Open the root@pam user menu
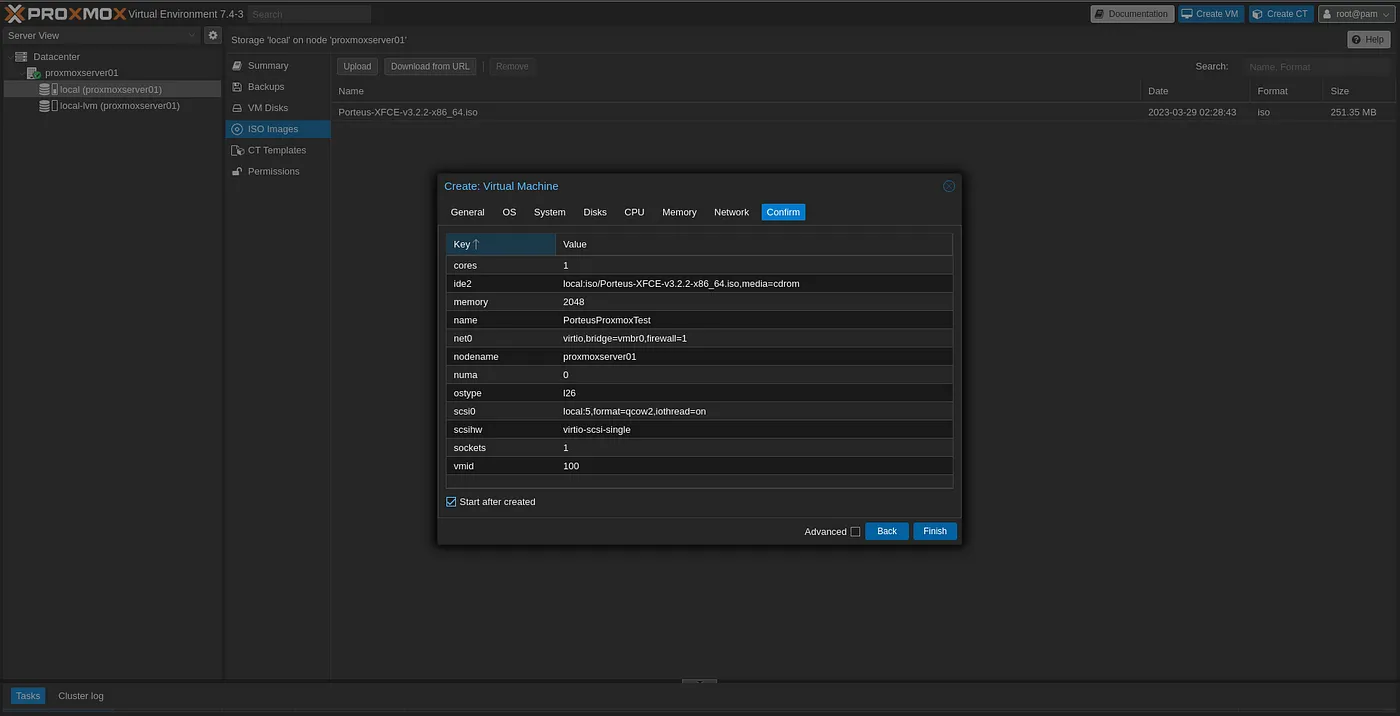The image size is (1400, 716). [1356, 14]
